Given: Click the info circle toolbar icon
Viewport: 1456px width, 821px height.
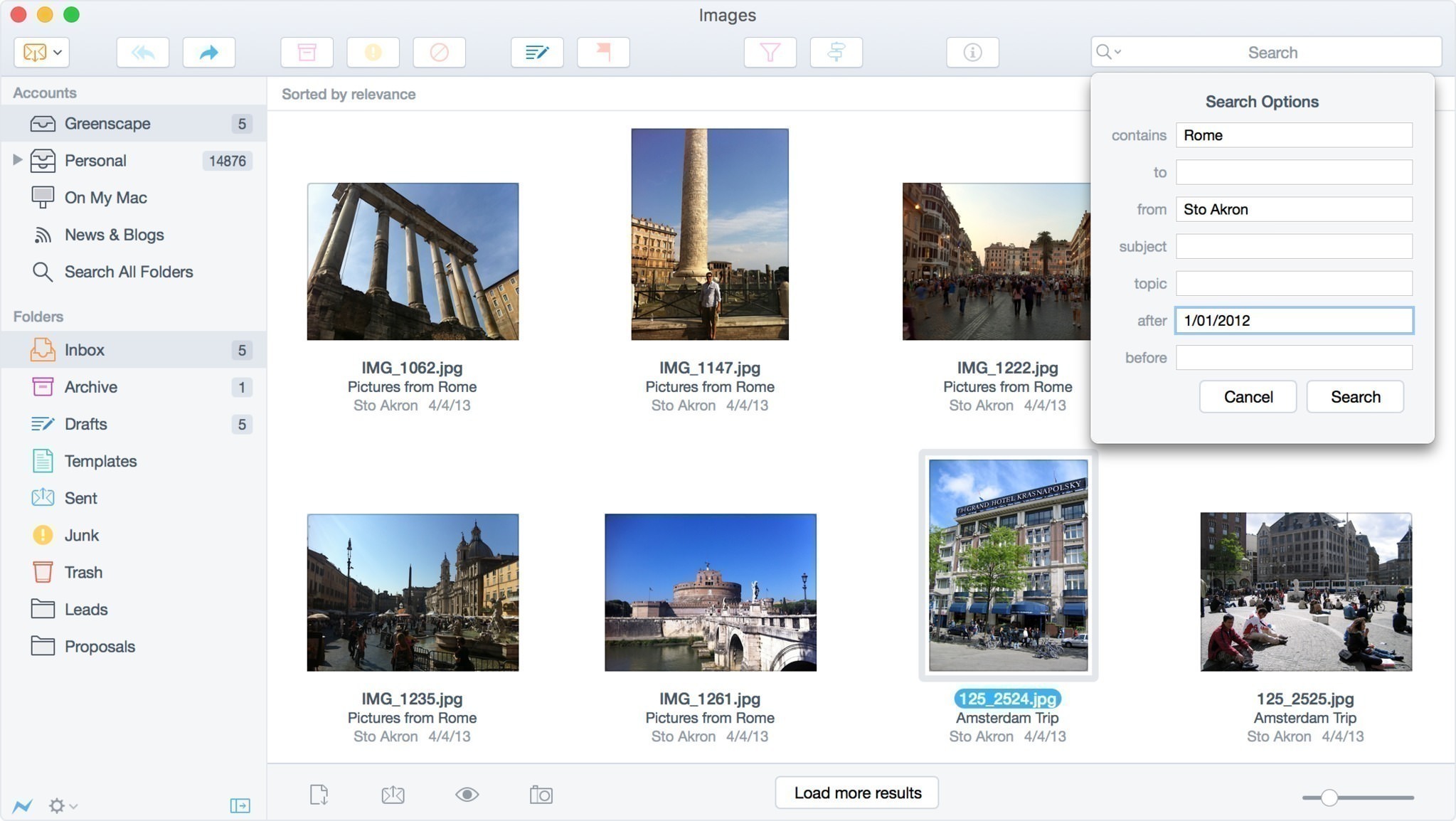Looking at the screenshot, I should click(972, 52).
